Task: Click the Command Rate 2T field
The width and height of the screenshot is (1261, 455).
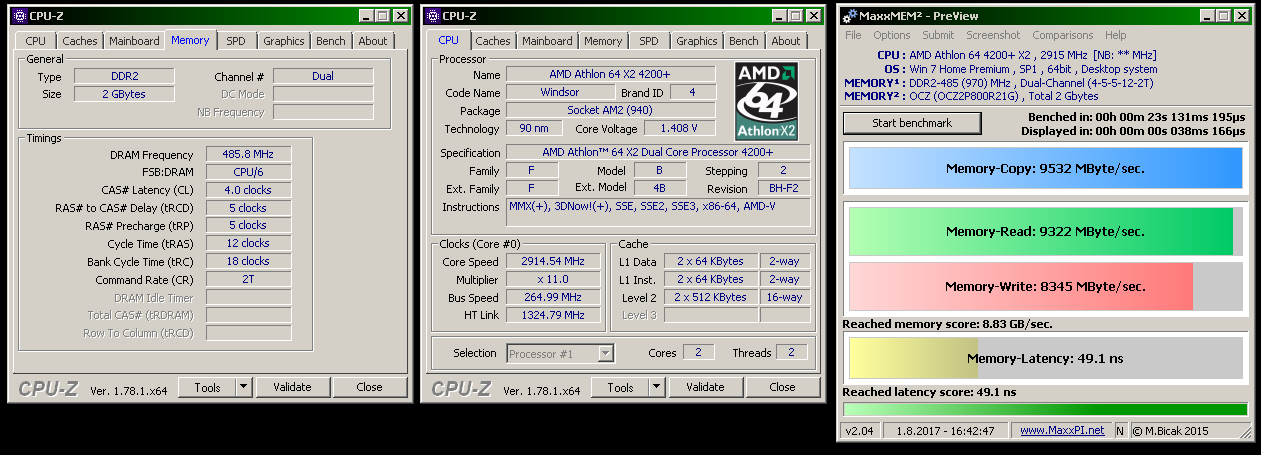Action: point(248,280)
